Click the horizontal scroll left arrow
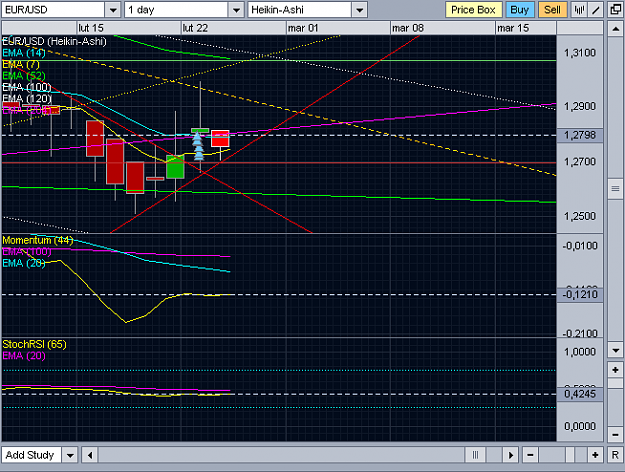 pos(90,455)
